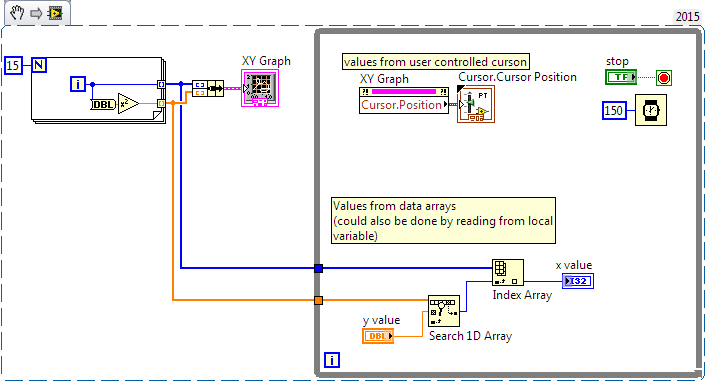Viewport: 706px width, 382px height.
Task: Select the square x² function node
Action: coord(128,104)
